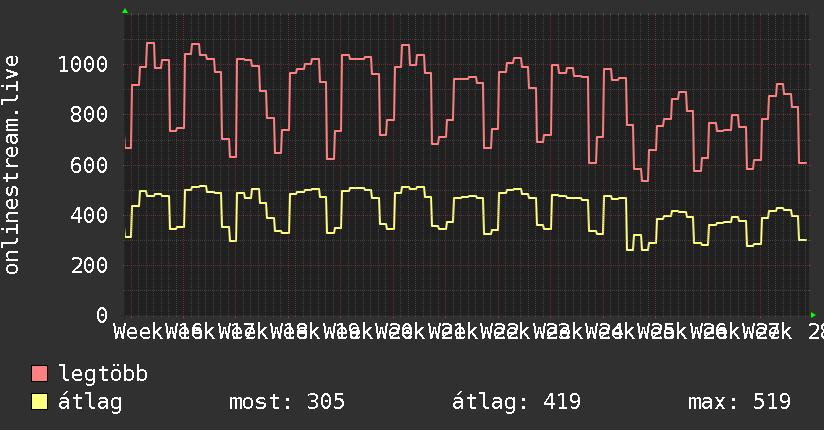Click the yellow átlag legend swatch

click(39, 402)
